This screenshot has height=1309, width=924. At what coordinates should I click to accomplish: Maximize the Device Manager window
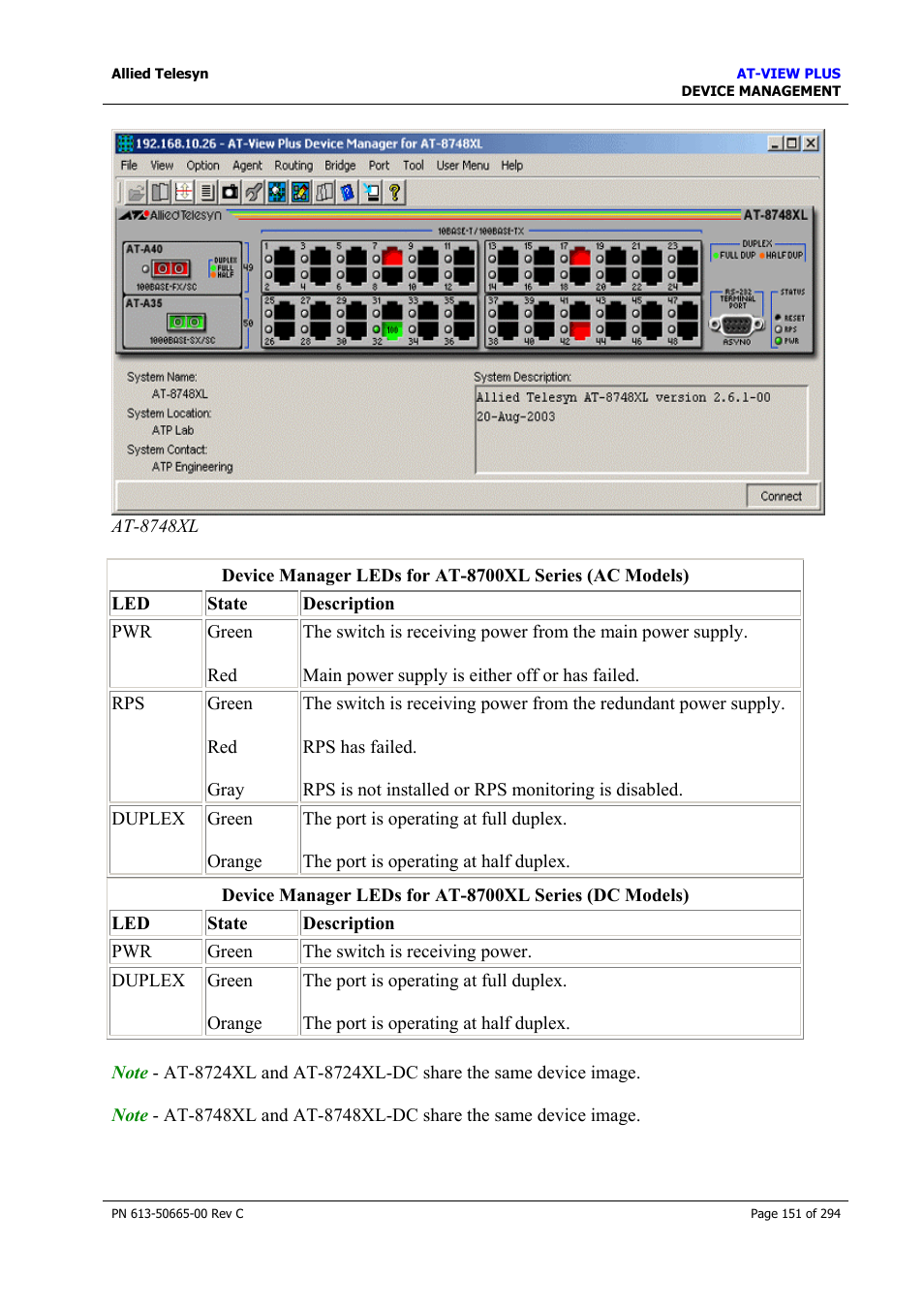(792, 143)
